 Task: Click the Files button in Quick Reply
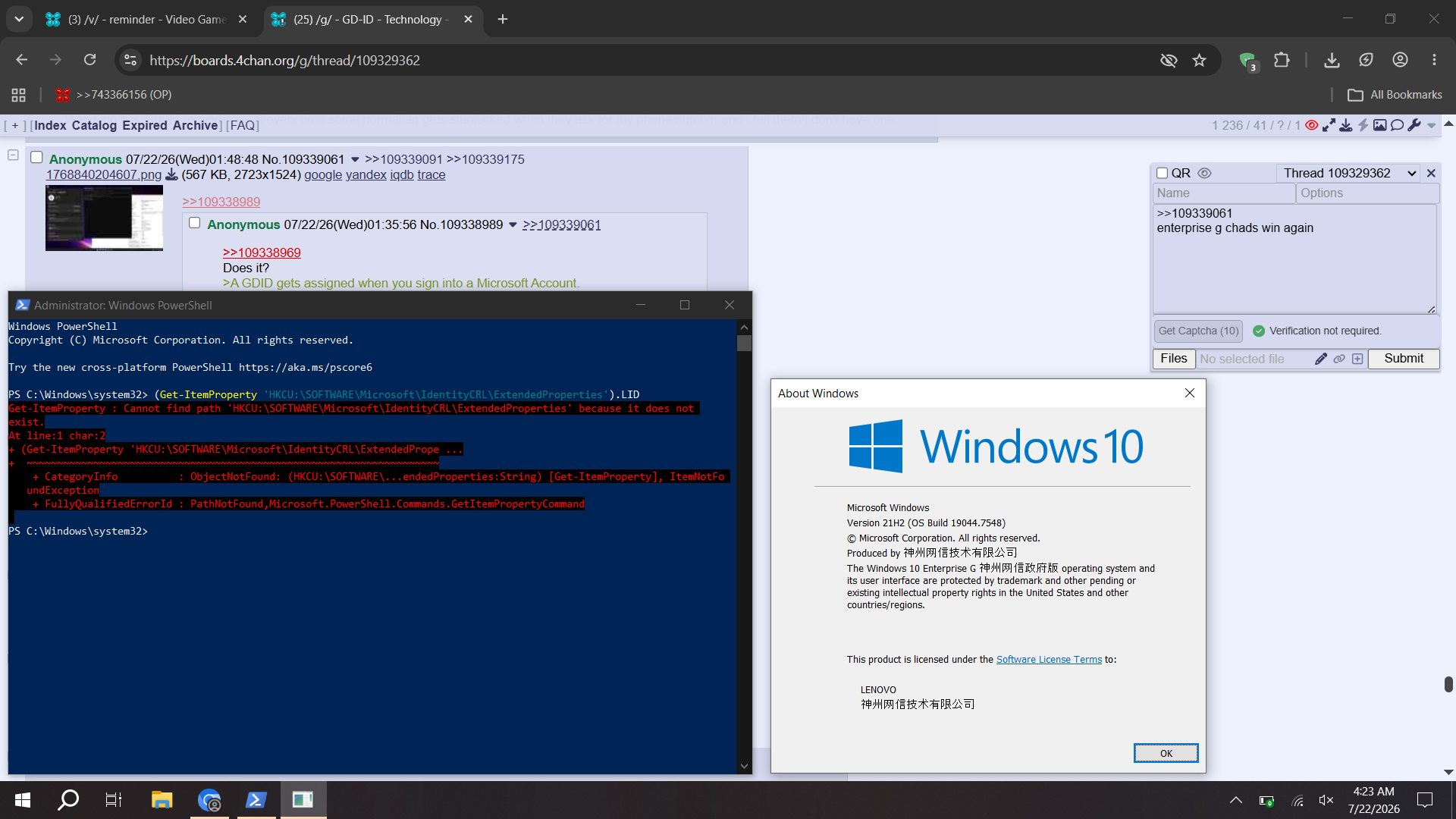[x=1174, y=359]
